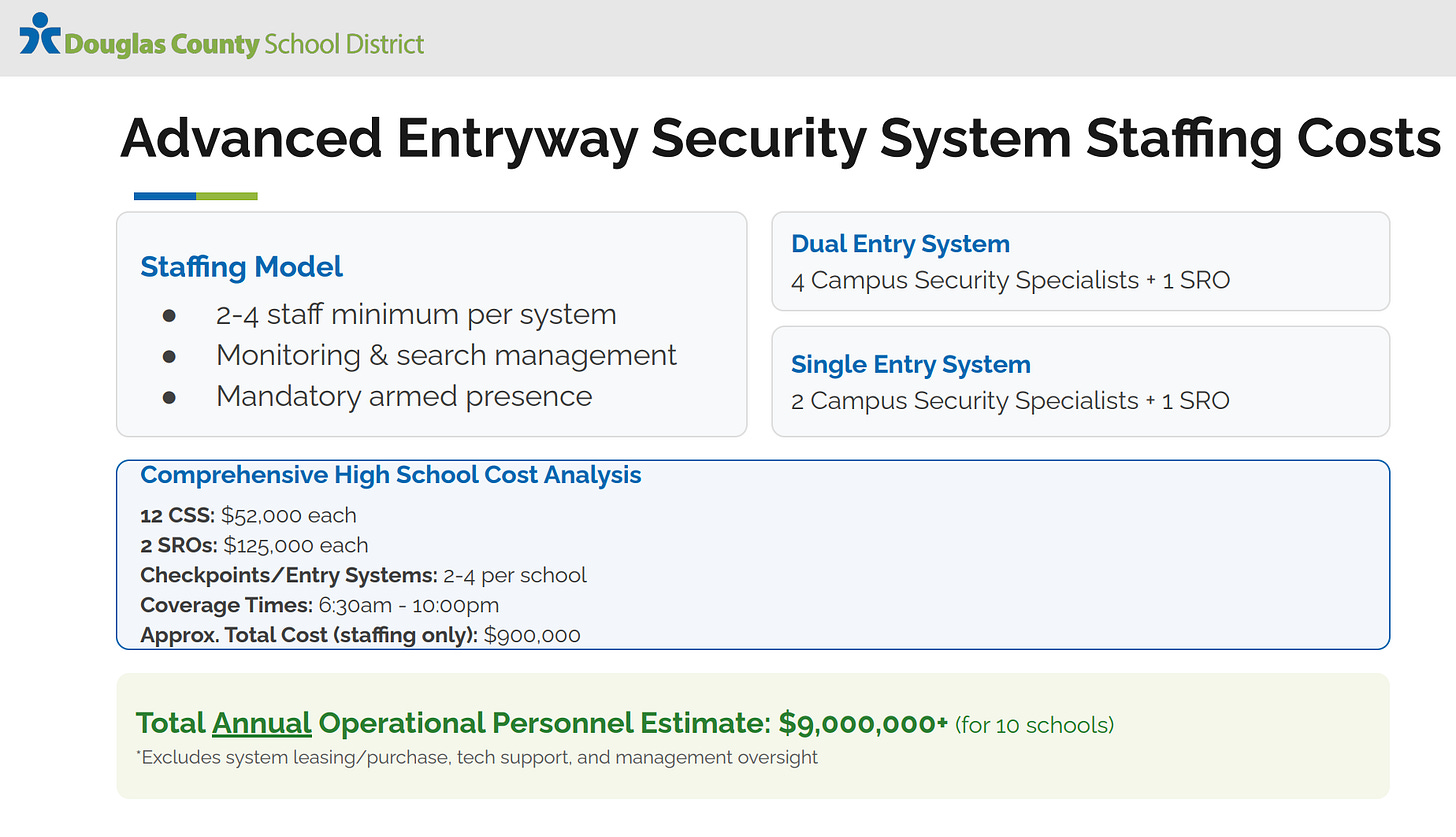This screenshot has height=837, width=1456.
Task: Select the Coverage Times line
Action: pyautogui.click(x=319, y=606)
